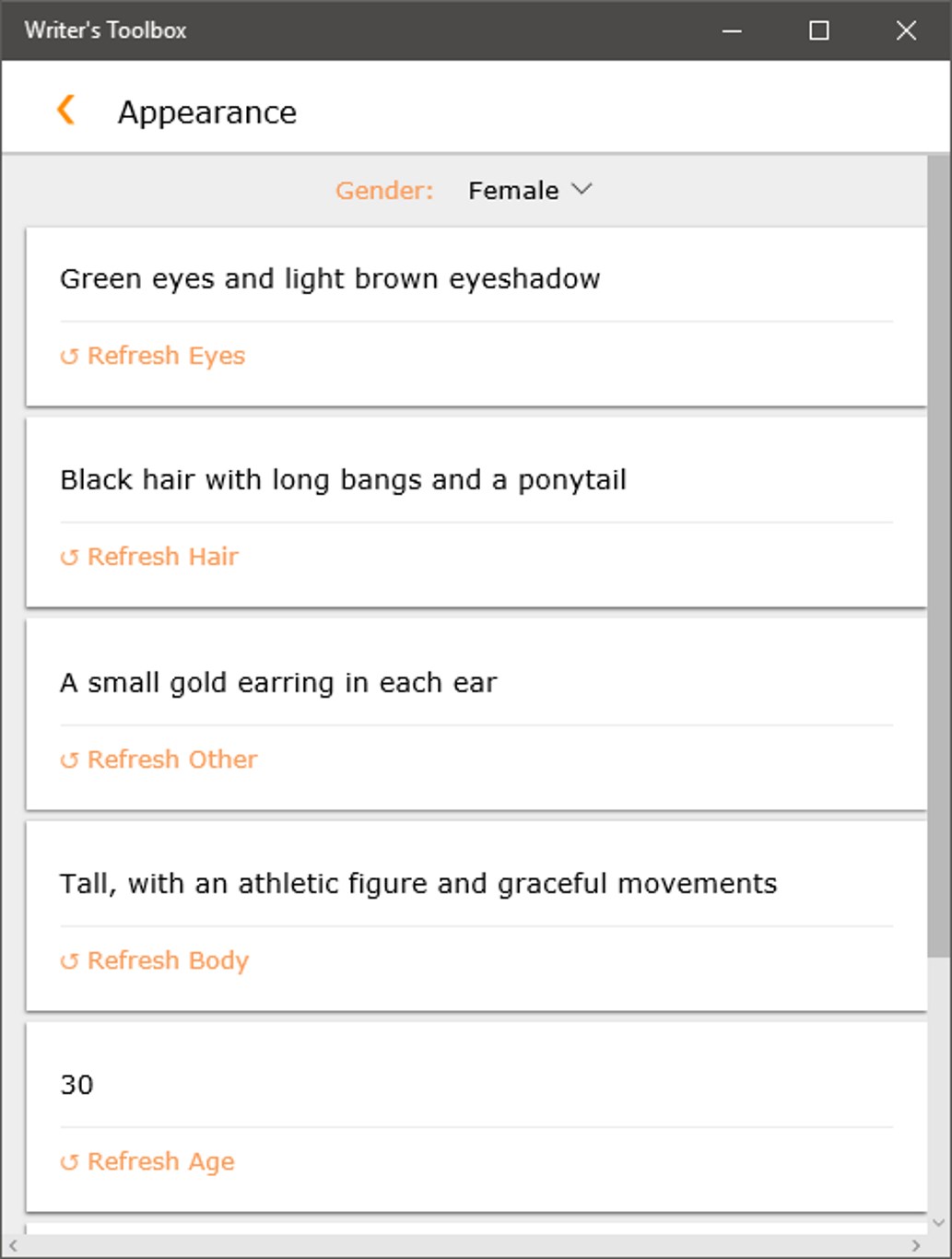Click the Appearance page title
The height and width of the screenshot is (1259, 952).
[x=207, y=112]
